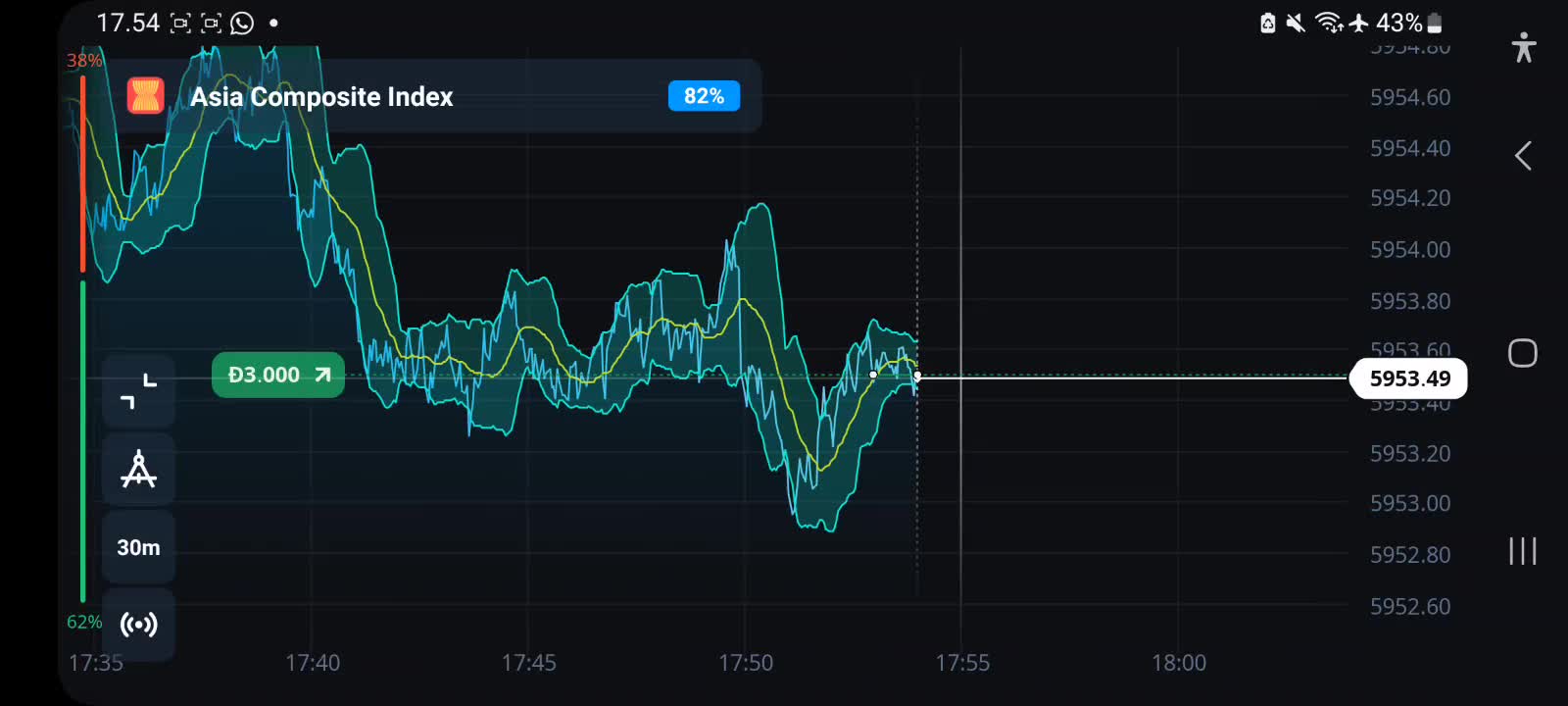The height and width of the screenshot is (706, 1568).
Task: Tap the 82% payout badge
Action: [x=704, y=96]
